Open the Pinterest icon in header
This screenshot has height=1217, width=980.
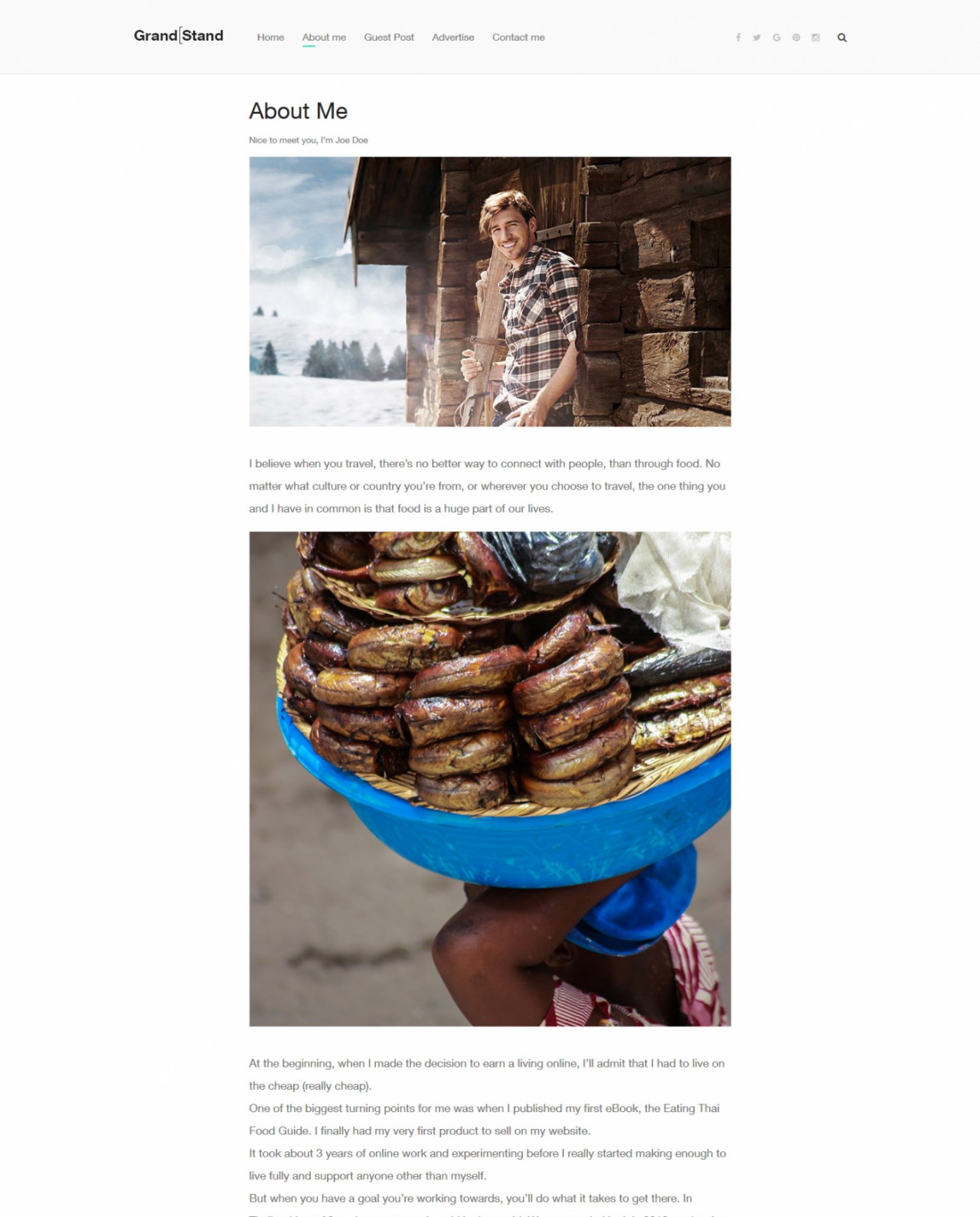pos(796,38)
